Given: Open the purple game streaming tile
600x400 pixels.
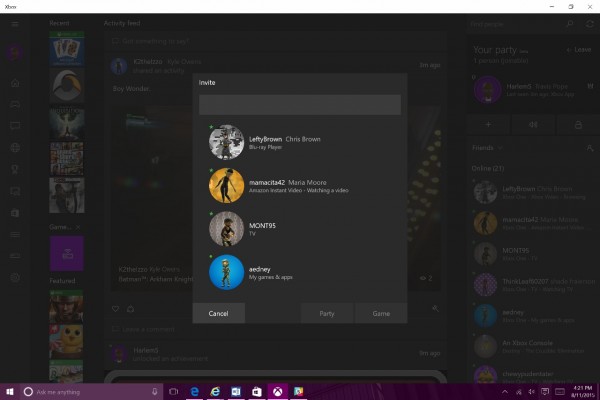Looking at the screenshot, I should [x=67, y=253].
